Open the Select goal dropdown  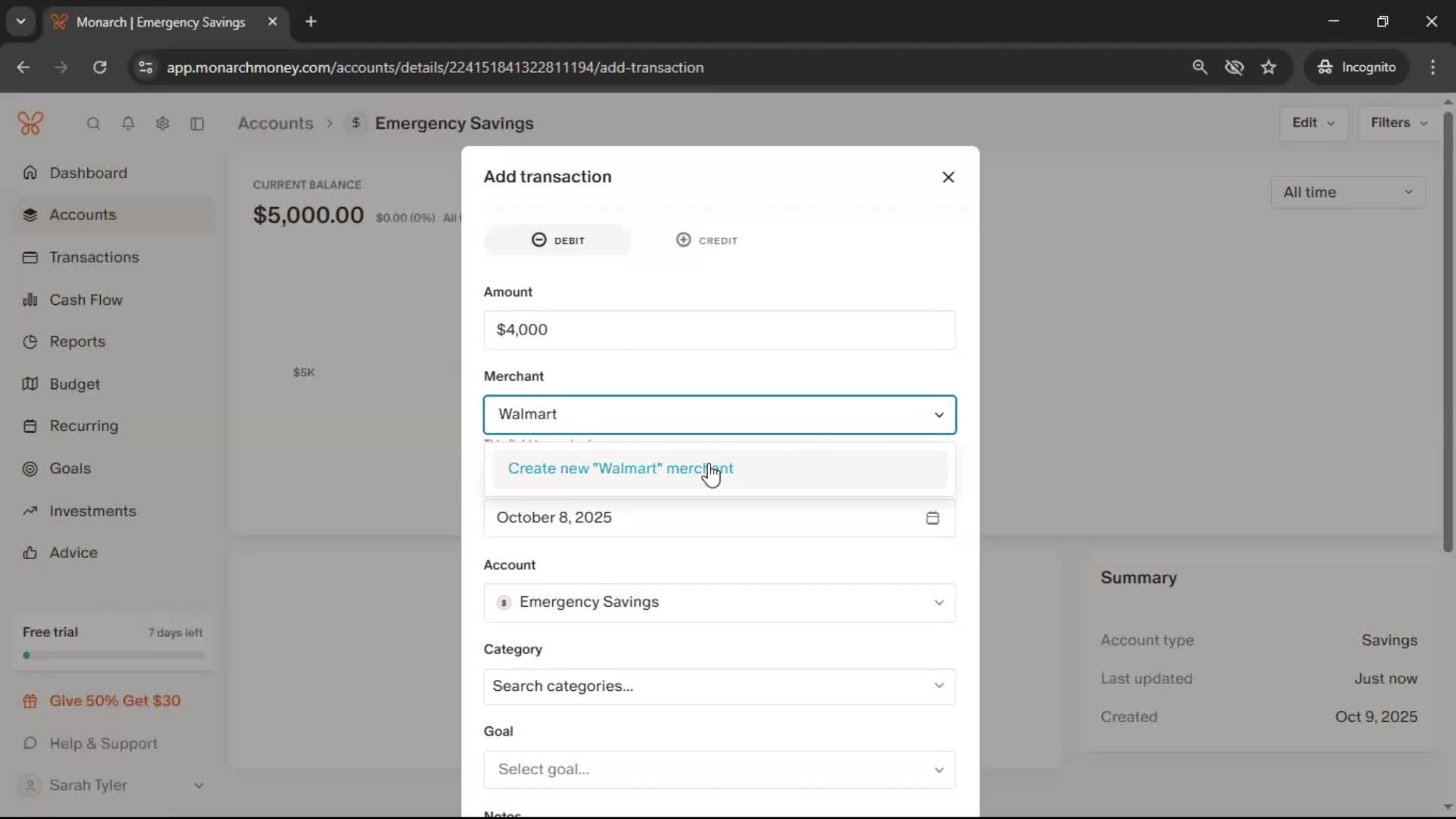[x=719, y=770]
